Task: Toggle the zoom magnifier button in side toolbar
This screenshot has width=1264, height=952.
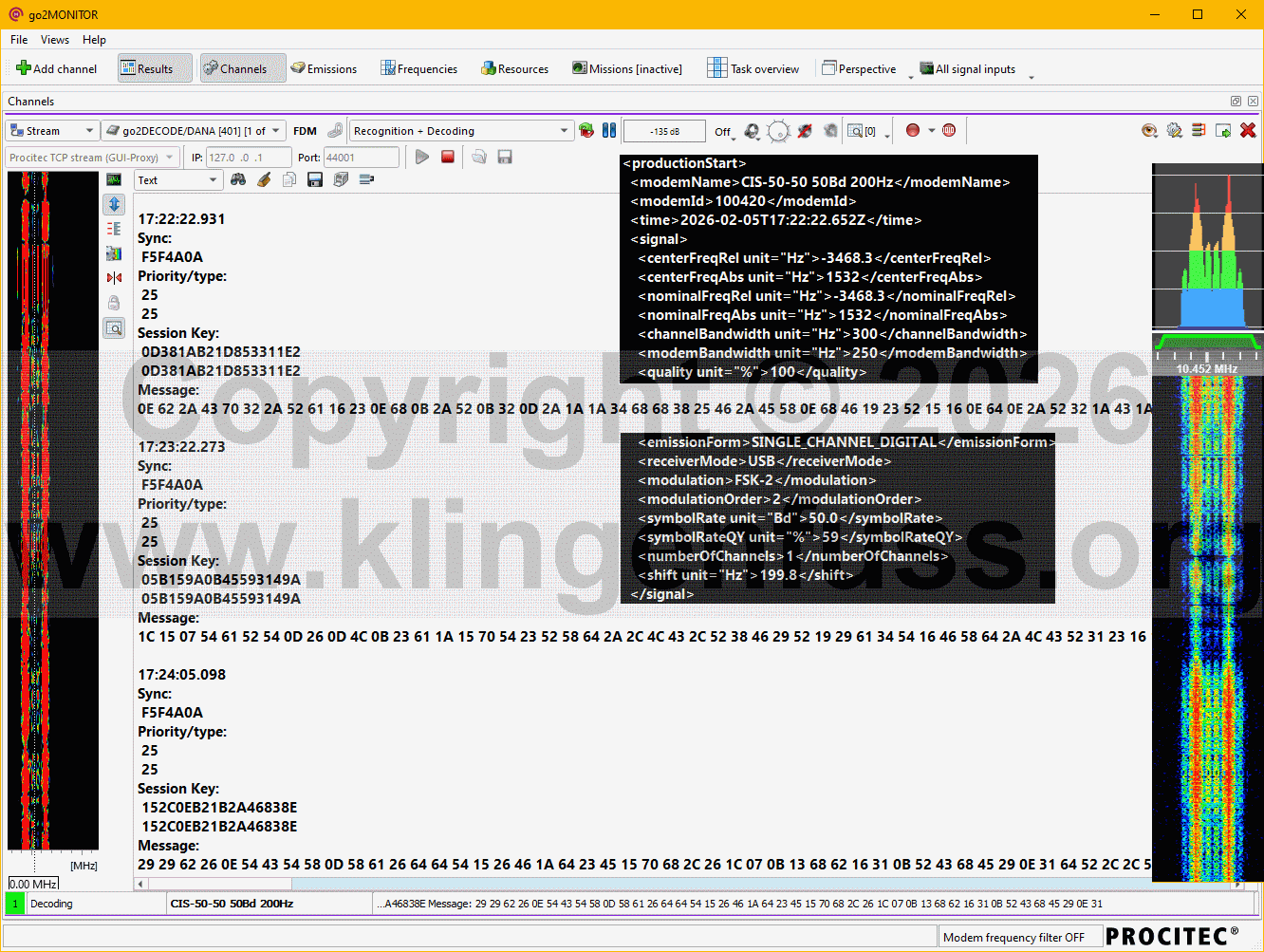Action: (114, 328)
